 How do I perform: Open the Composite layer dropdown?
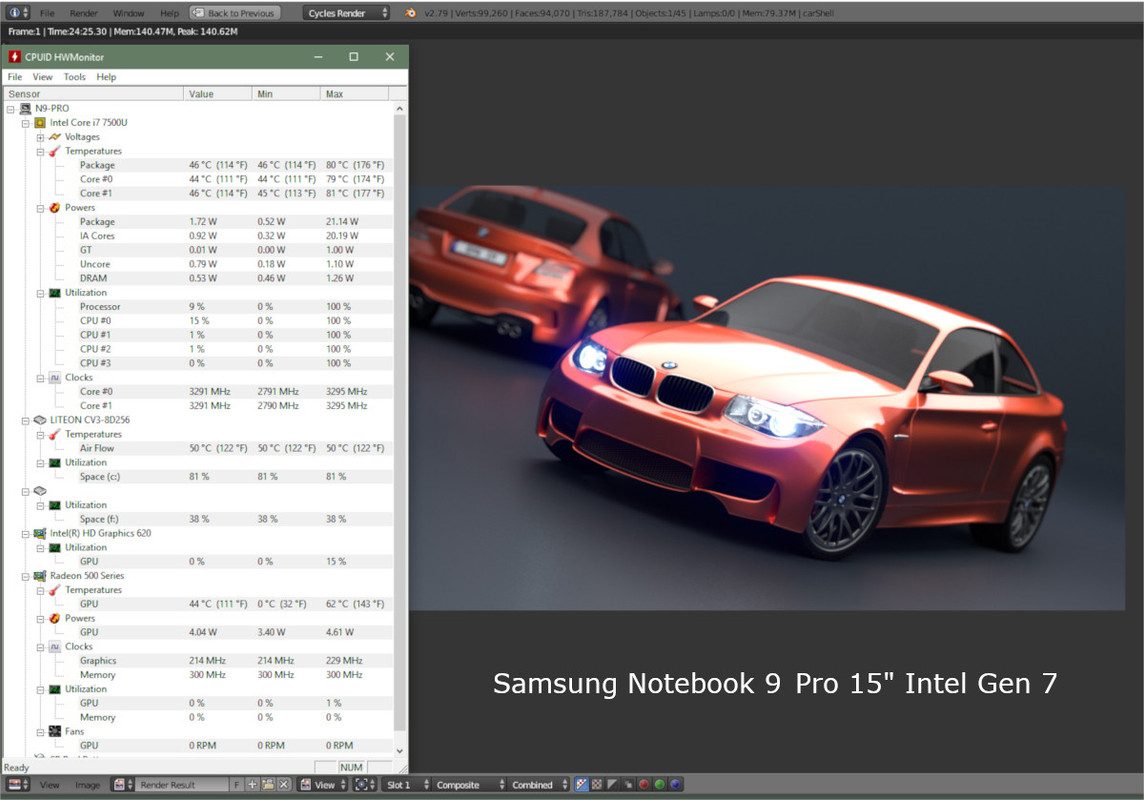pyautogui.click(x=470, y=785)
